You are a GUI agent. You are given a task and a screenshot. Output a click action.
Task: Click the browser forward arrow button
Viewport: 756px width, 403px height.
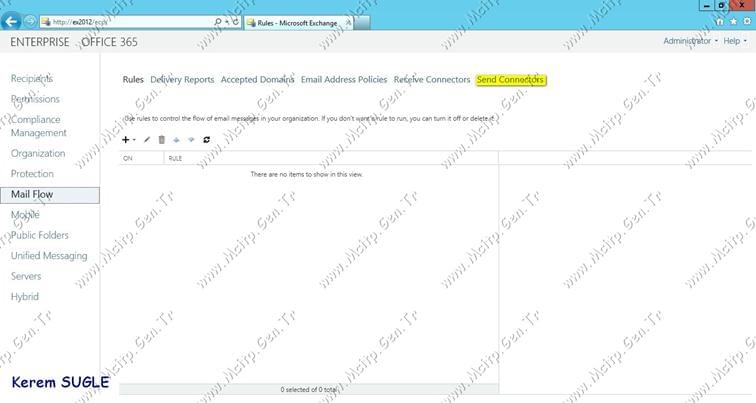30,22
